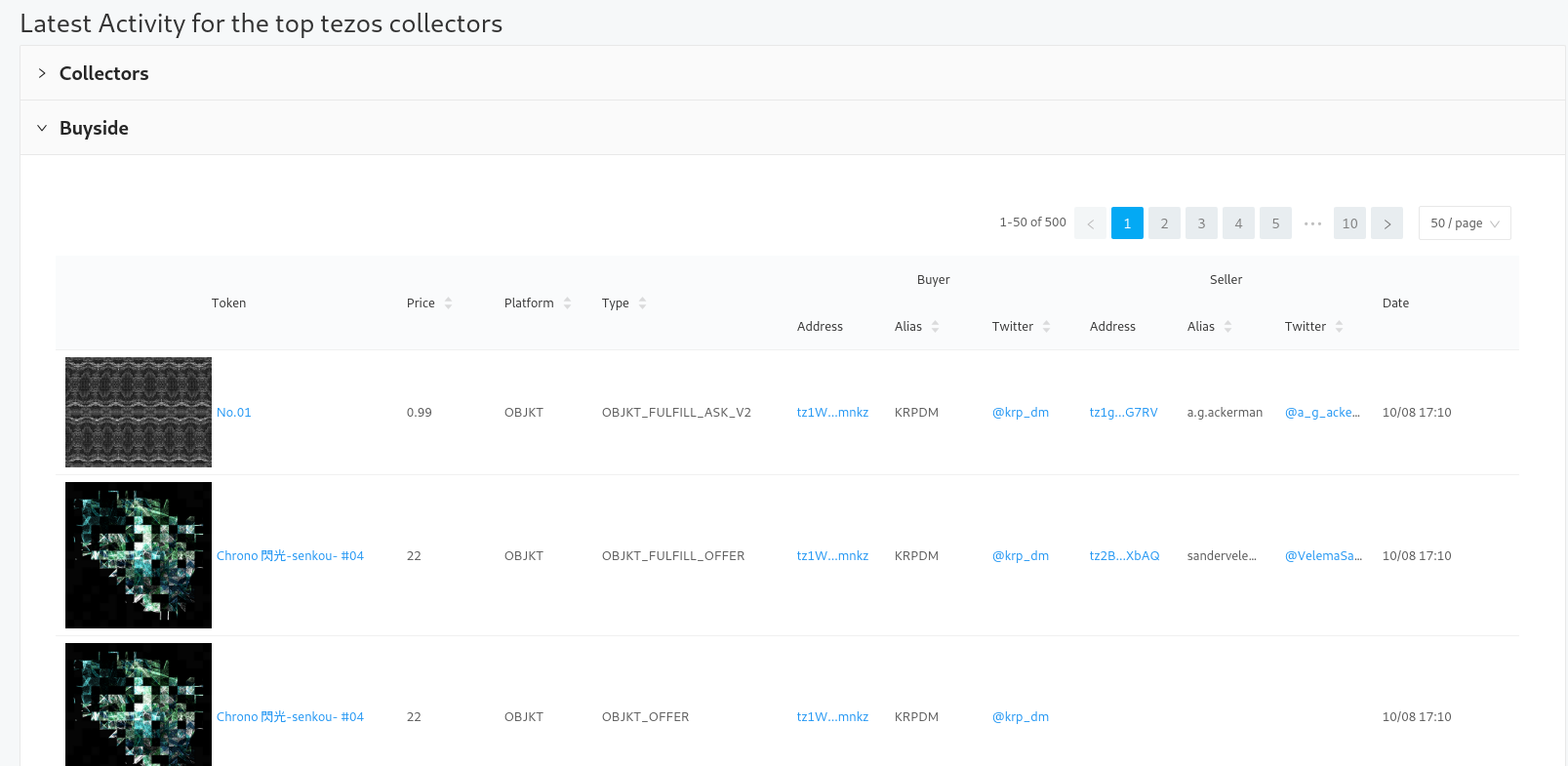Viewport: 1568px width, 766px height.
Task: Expand the Collapsed Collectors panel
Action: [x=103, y=73]
